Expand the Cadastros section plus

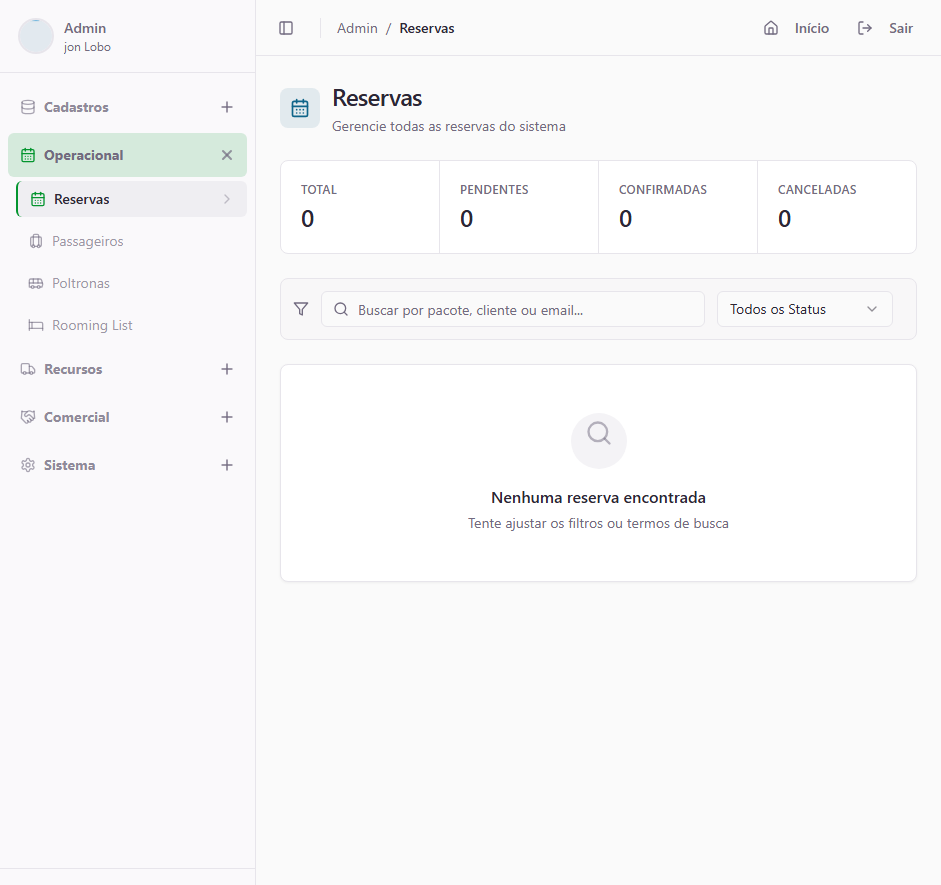pyautogui.click(x=227, y=107)
